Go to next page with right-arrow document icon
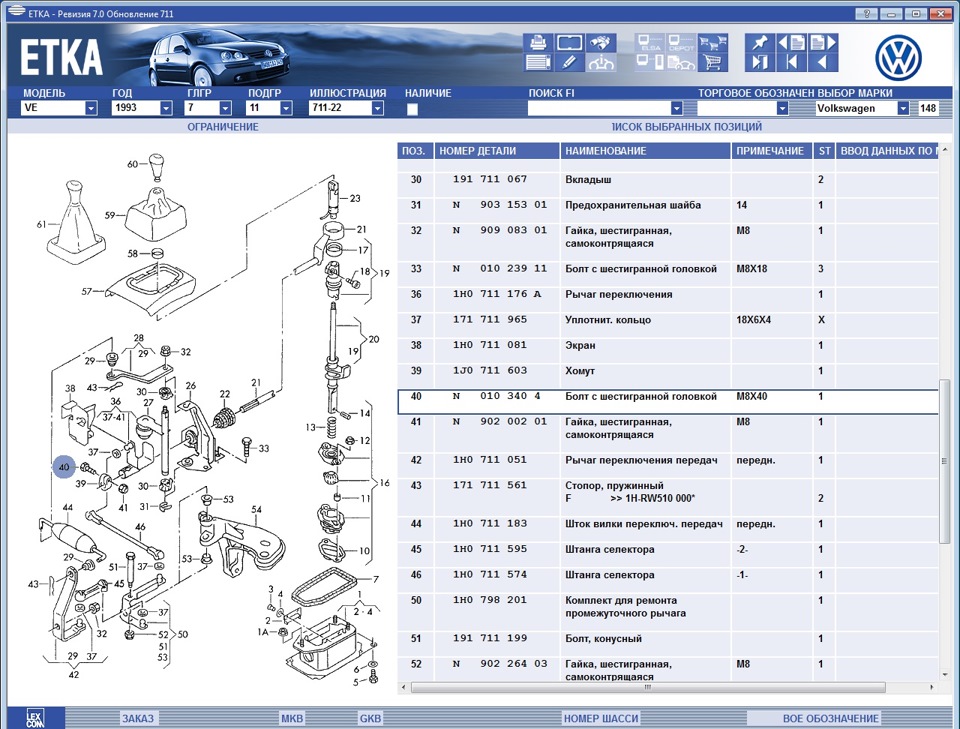960x729 pixels. click(x=822, y=43)
